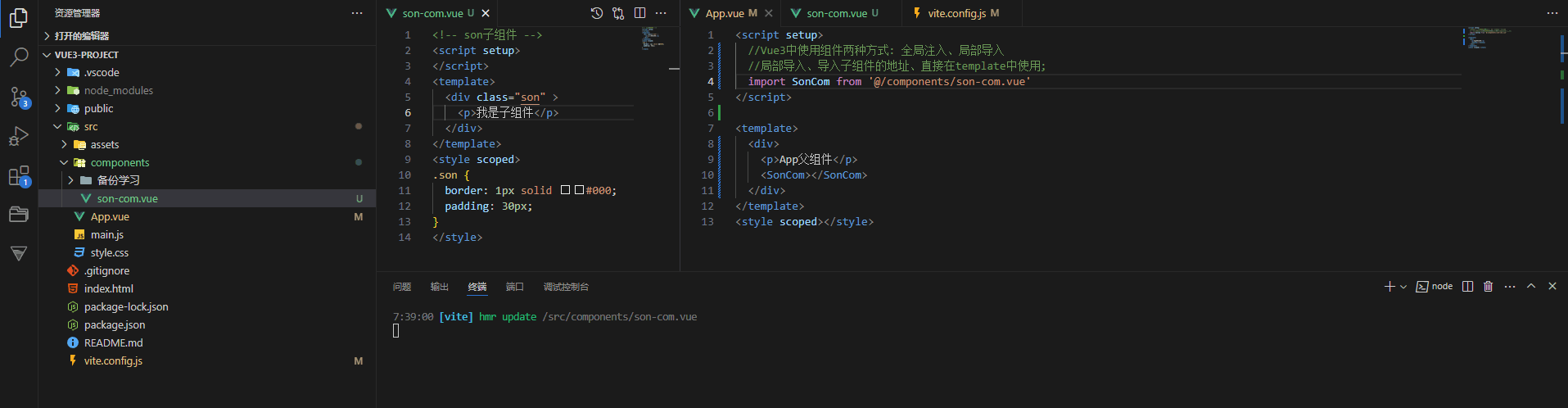This screenshot has width=1568, height=408.
Task: Open the Explorer view in activity bar
Action: pos(18,17)
